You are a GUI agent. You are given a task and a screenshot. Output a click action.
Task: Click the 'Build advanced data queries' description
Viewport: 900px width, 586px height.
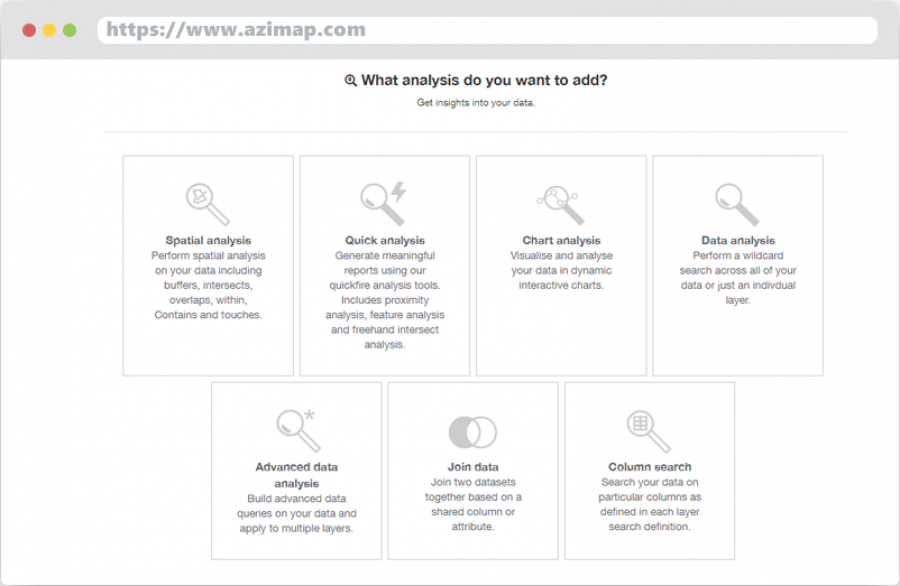coord(297,513)
